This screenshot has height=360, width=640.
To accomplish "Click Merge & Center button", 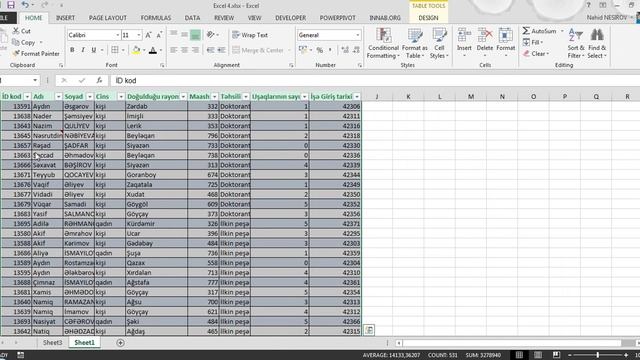I will point(258,50).
